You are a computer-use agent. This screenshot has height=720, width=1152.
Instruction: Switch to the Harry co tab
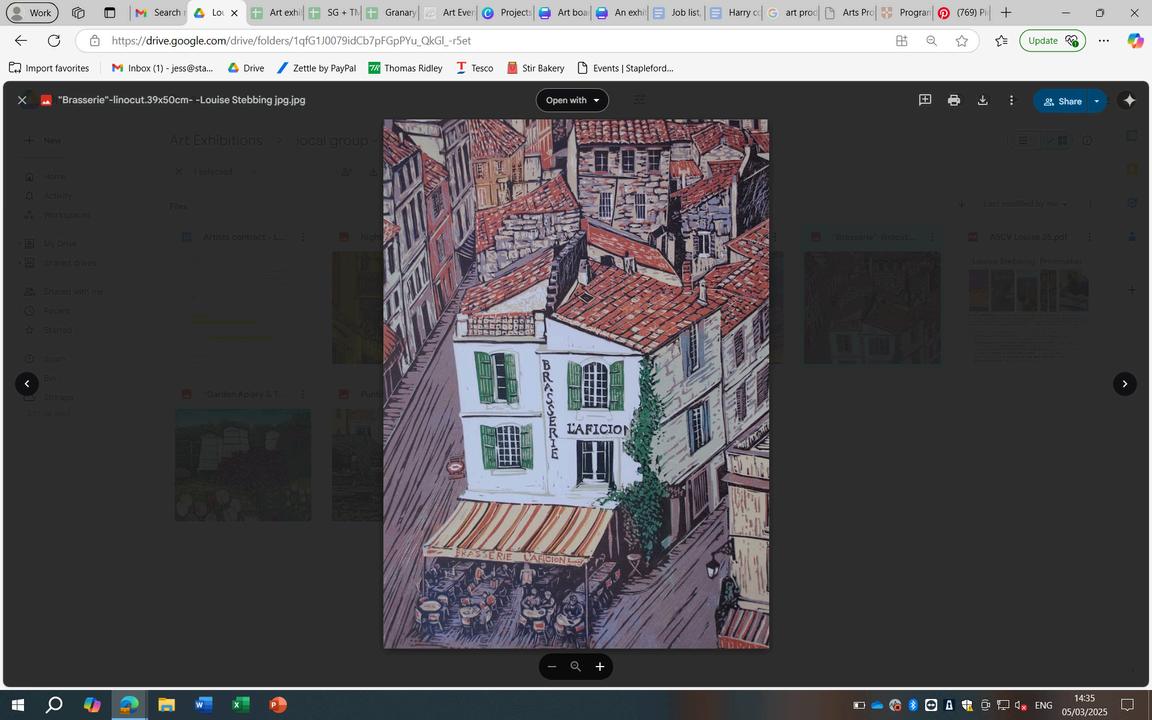[734, 12]
